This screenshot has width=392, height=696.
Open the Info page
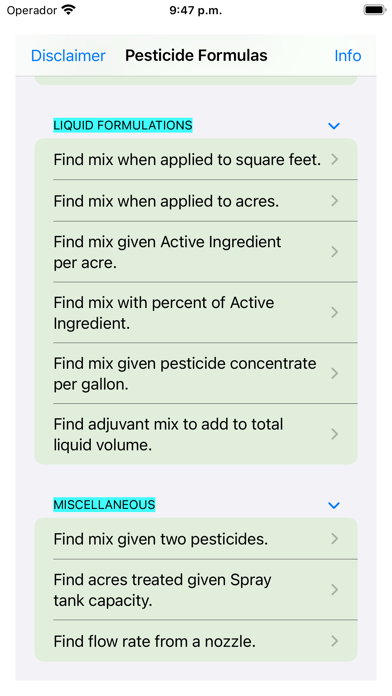coord(348,55)
